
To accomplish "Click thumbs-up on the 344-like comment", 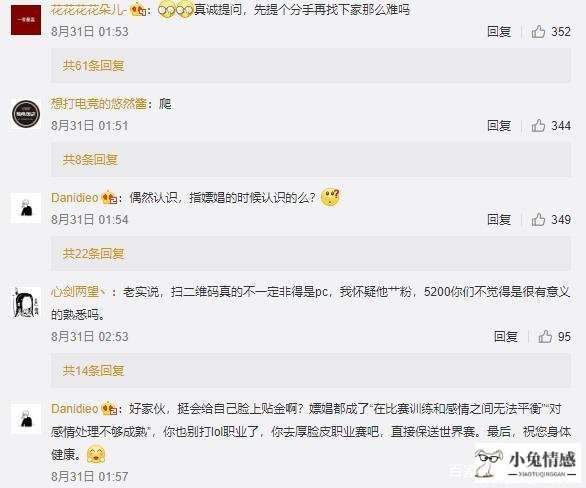I will point(538,126).
